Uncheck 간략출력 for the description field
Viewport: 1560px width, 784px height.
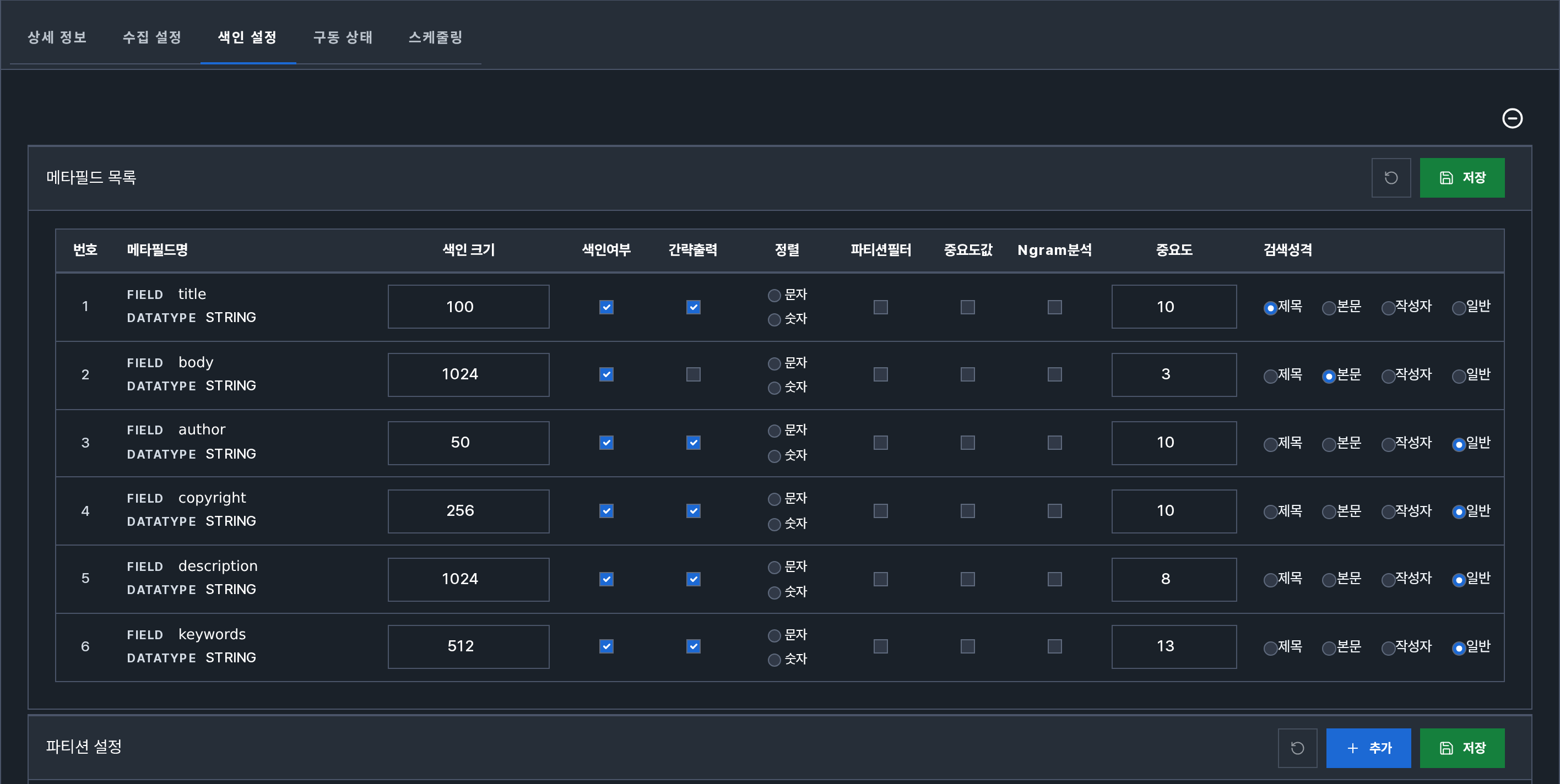(x=694, y=579)
